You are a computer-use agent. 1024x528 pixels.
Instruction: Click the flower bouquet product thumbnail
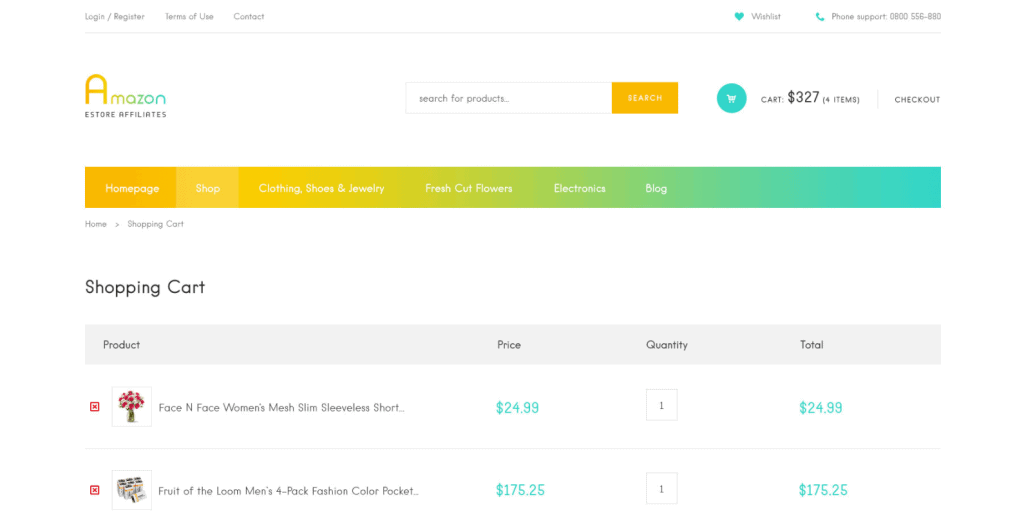coord(131,406)
